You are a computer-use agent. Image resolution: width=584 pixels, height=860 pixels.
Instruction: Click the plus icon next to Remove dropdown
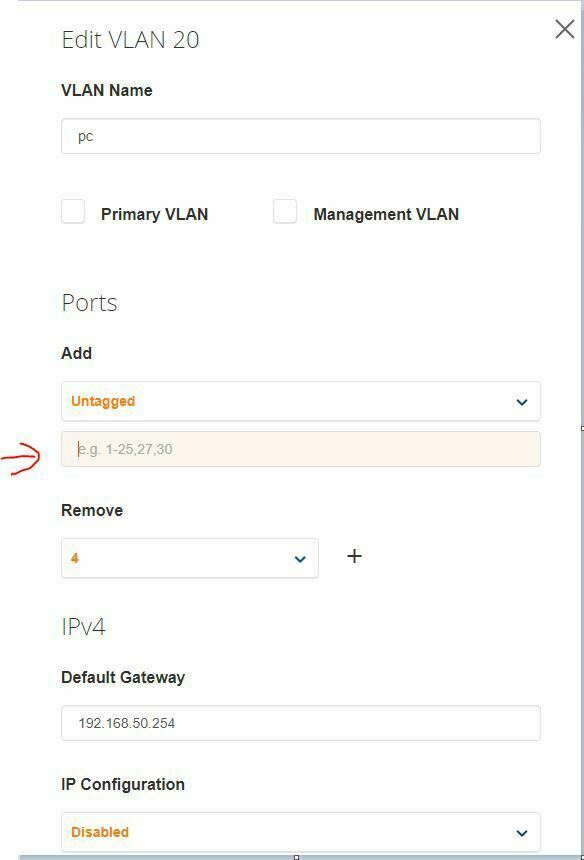point(354,557)
